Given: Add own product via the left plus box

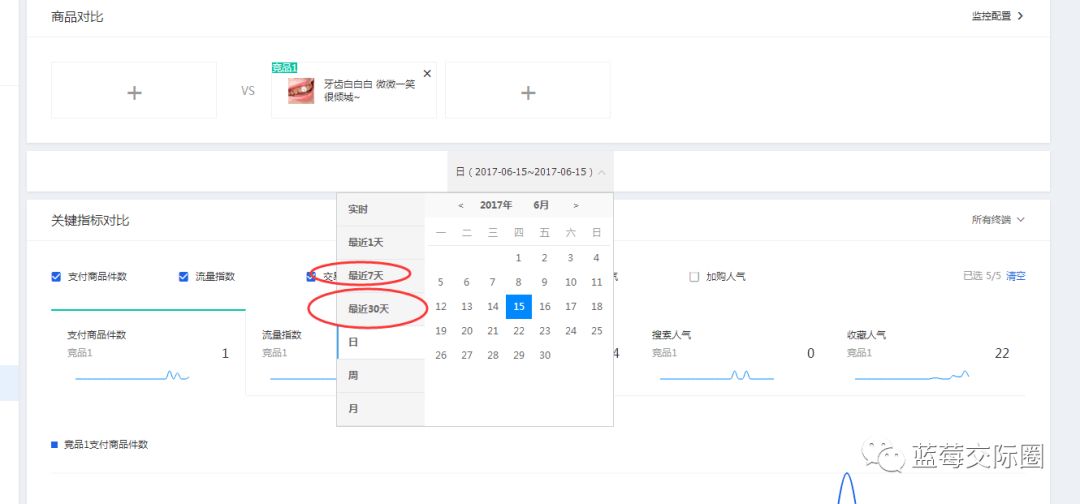Looking at the screenshot, I should pyautogui.click(x=134, y=90).
